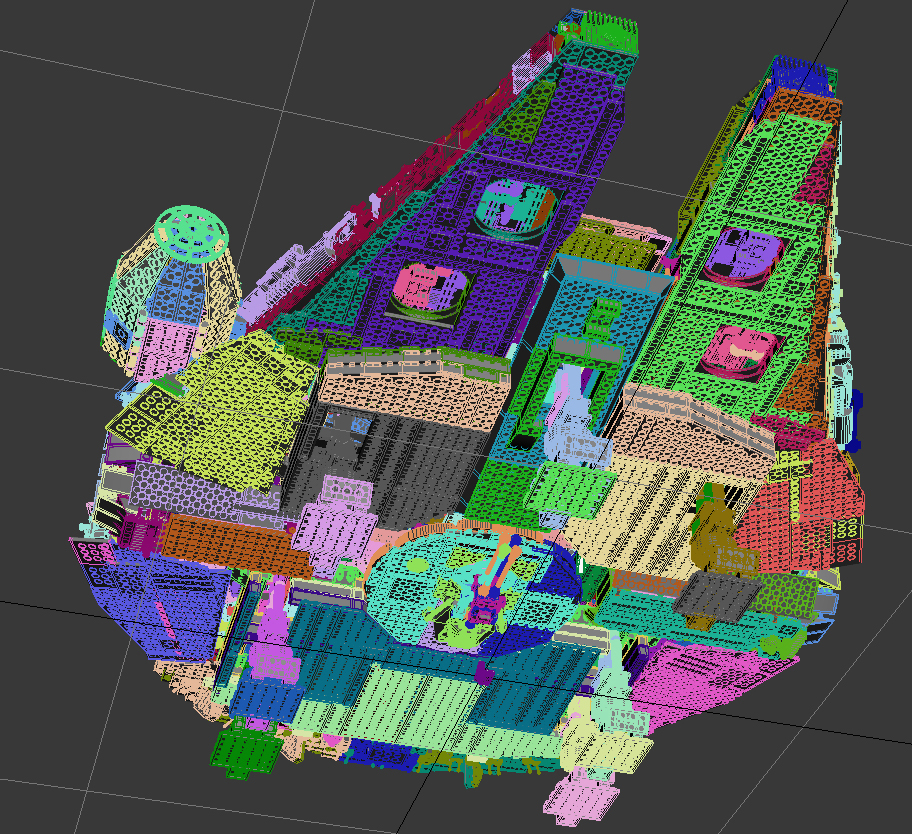This screenshot has width=912, height=834.
Task: Select the lilac piece at bottom edge
Action: [x=579, y=797]
